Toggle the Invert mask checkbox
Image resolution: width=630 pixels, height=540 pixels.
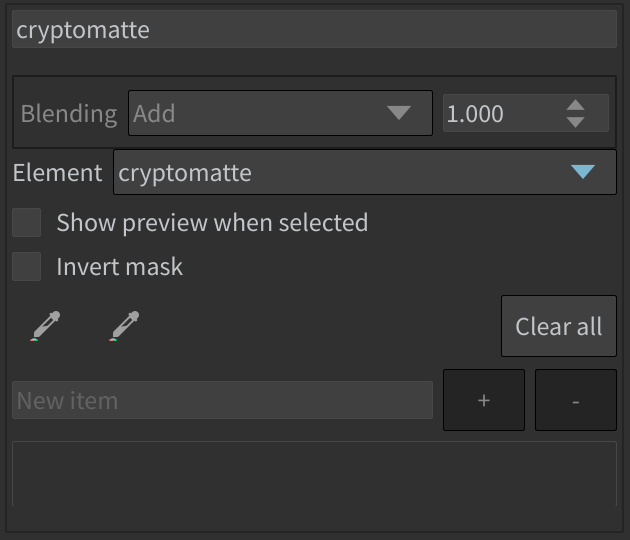click(27, 266)
